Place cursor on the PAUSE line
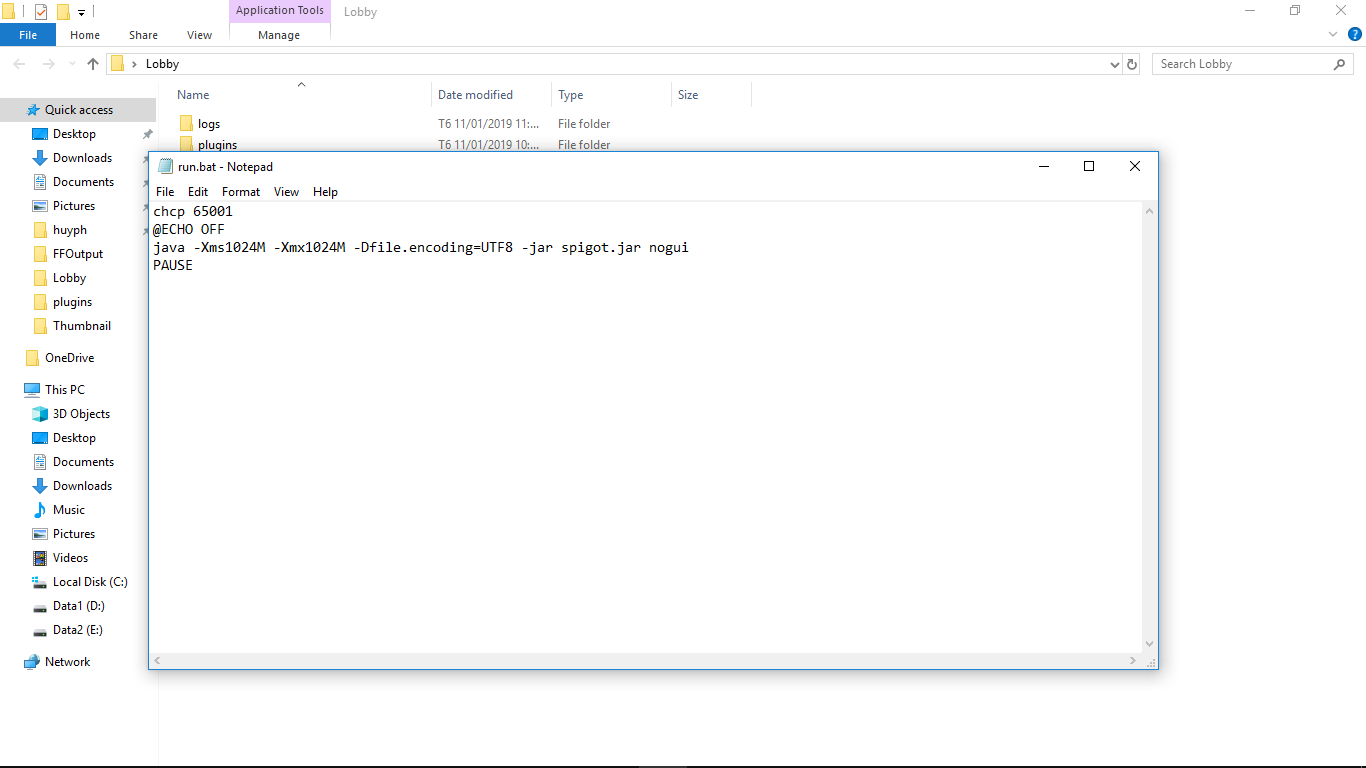The image size is (1366, 768). coord(173,266)
